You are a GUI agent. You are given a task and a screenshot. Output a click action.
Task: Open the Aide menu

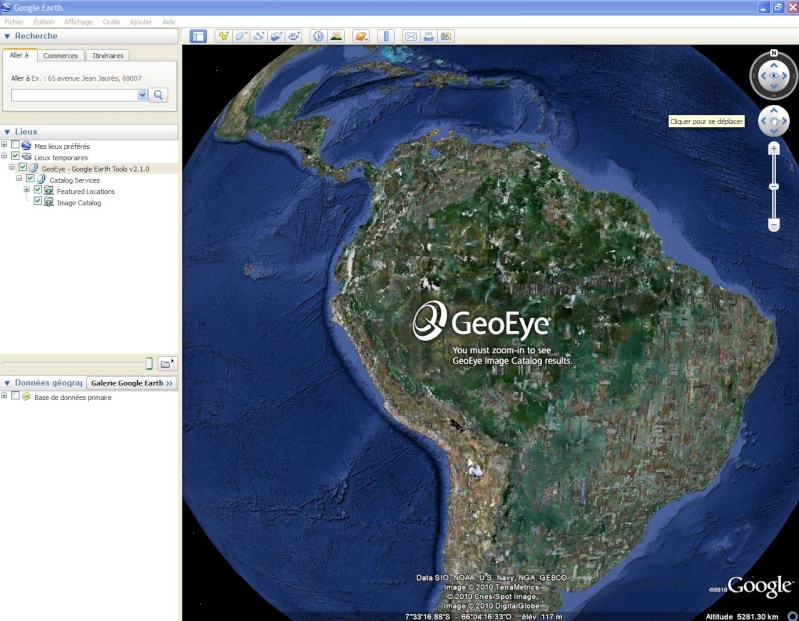[169, 22]
